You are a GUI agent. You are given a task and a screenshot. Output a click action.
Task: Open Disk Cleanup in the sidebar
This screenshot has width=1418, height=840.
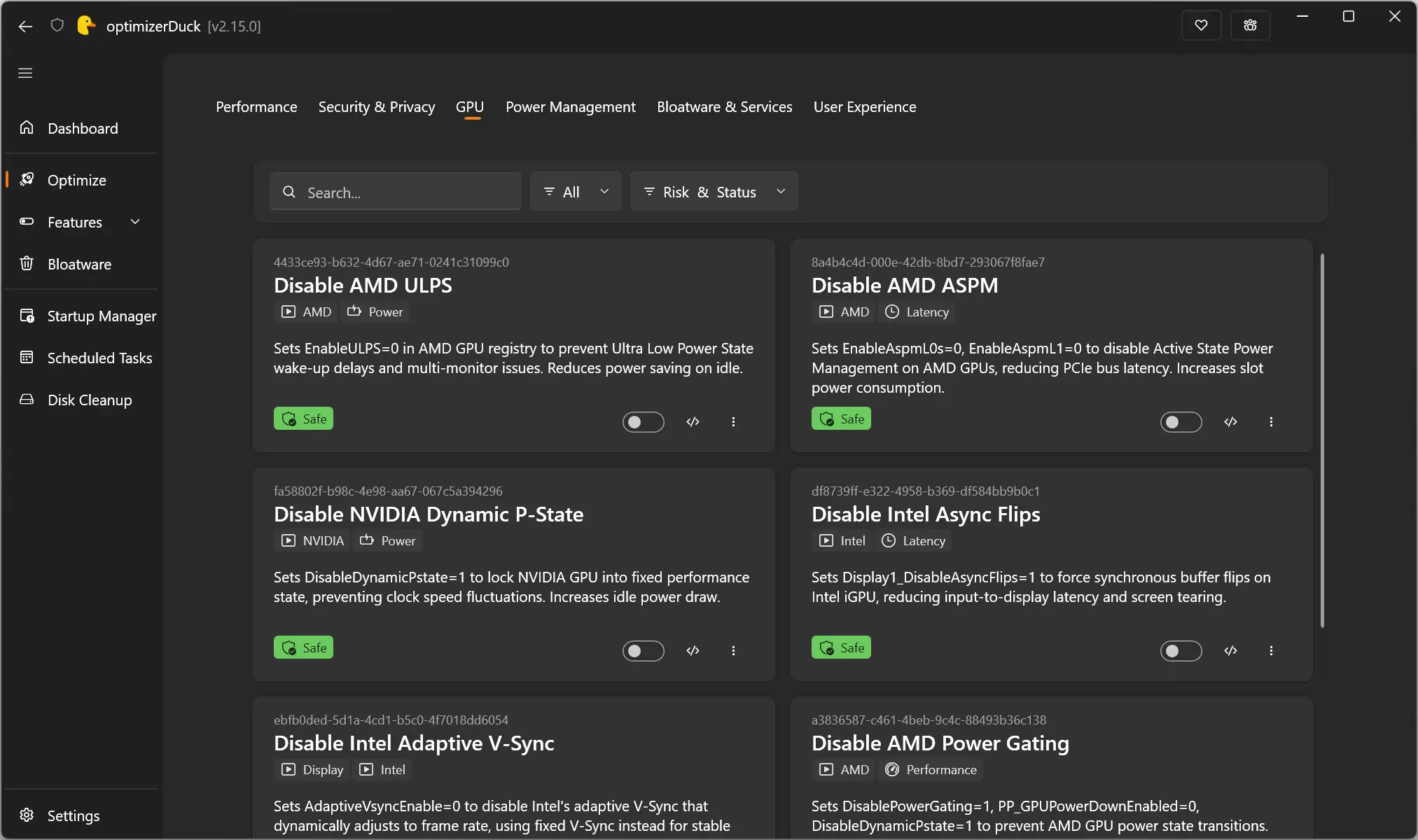81,400
